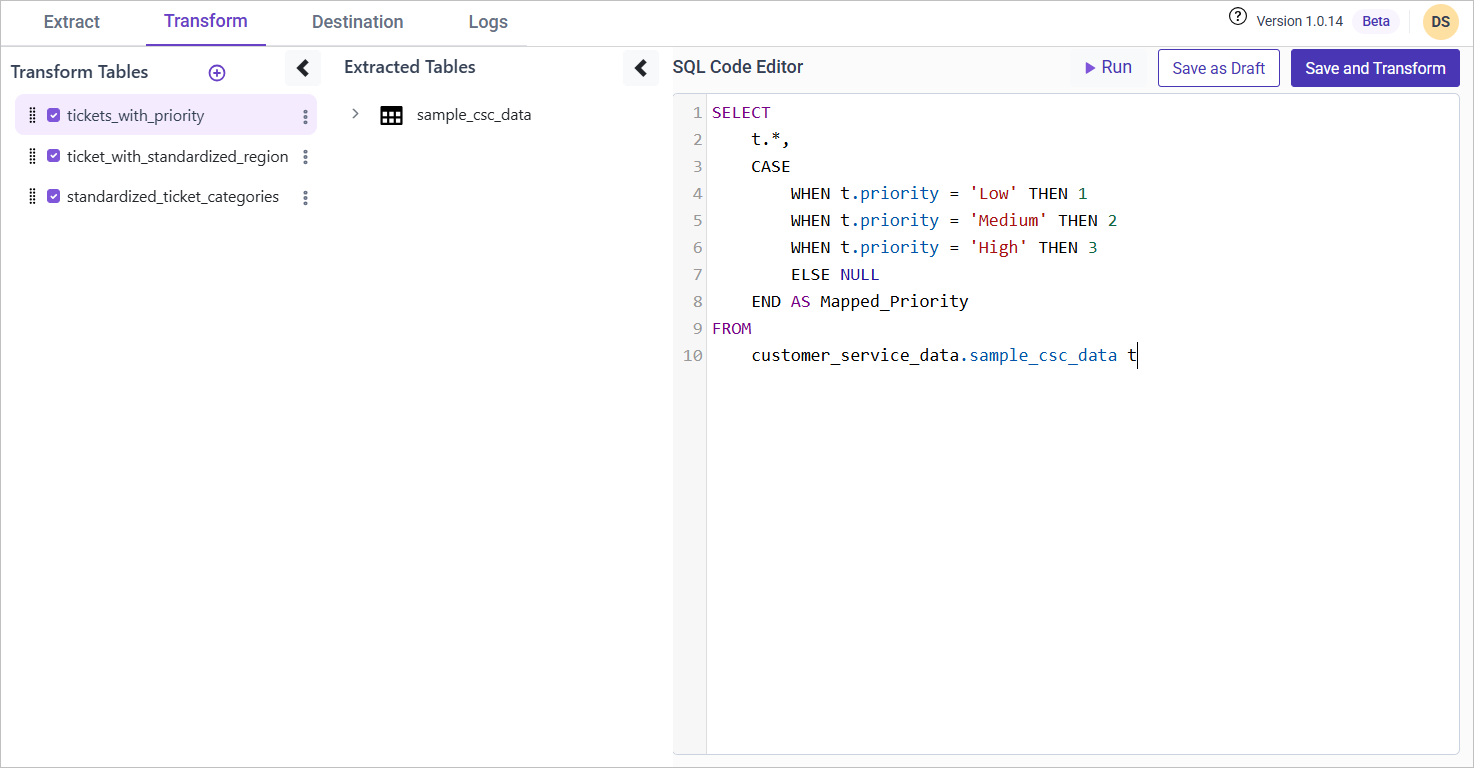Collapse the Transform Tables panel

tap(303, 68)
